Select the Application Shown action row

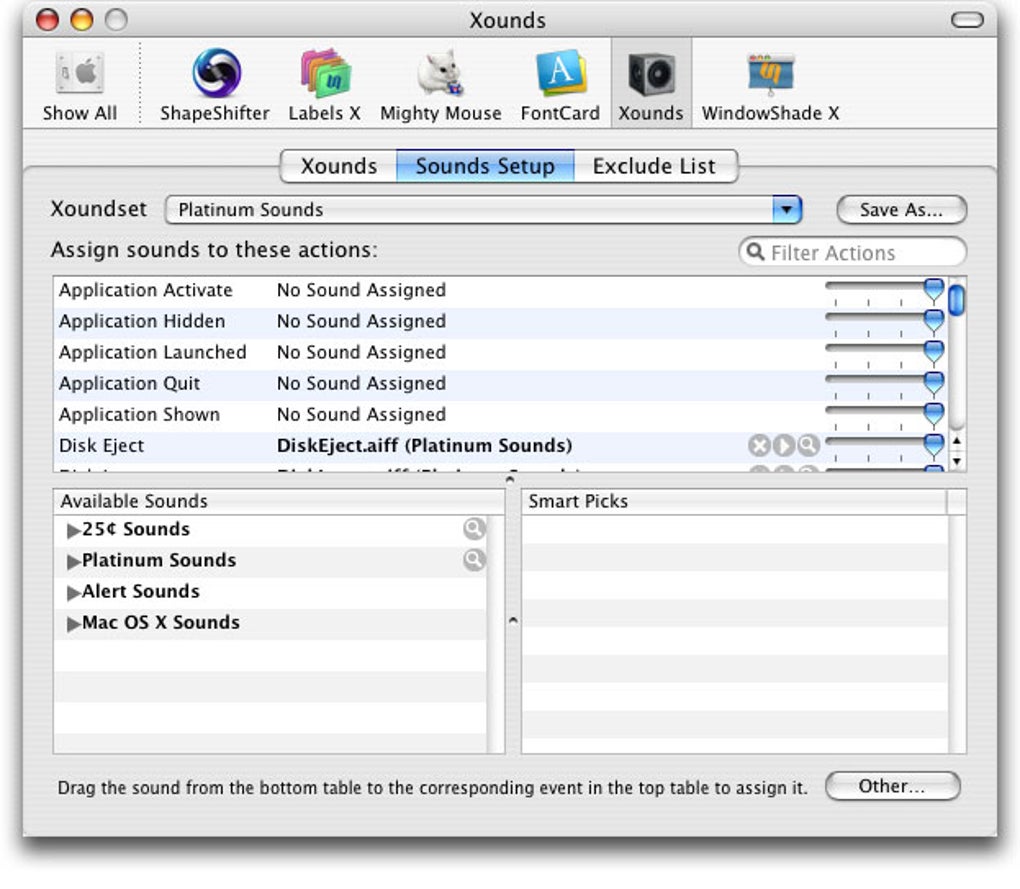500,415
